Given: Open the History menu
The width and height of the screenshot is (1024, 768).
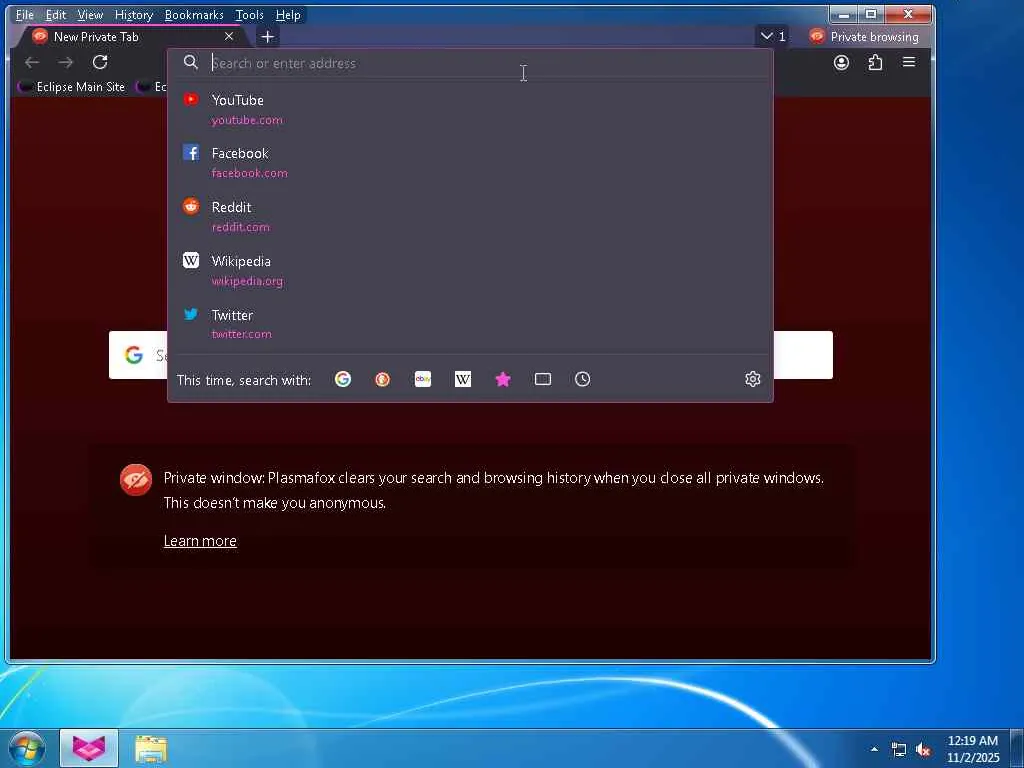Looking at the screenshot, I should [x=134, y=14].
